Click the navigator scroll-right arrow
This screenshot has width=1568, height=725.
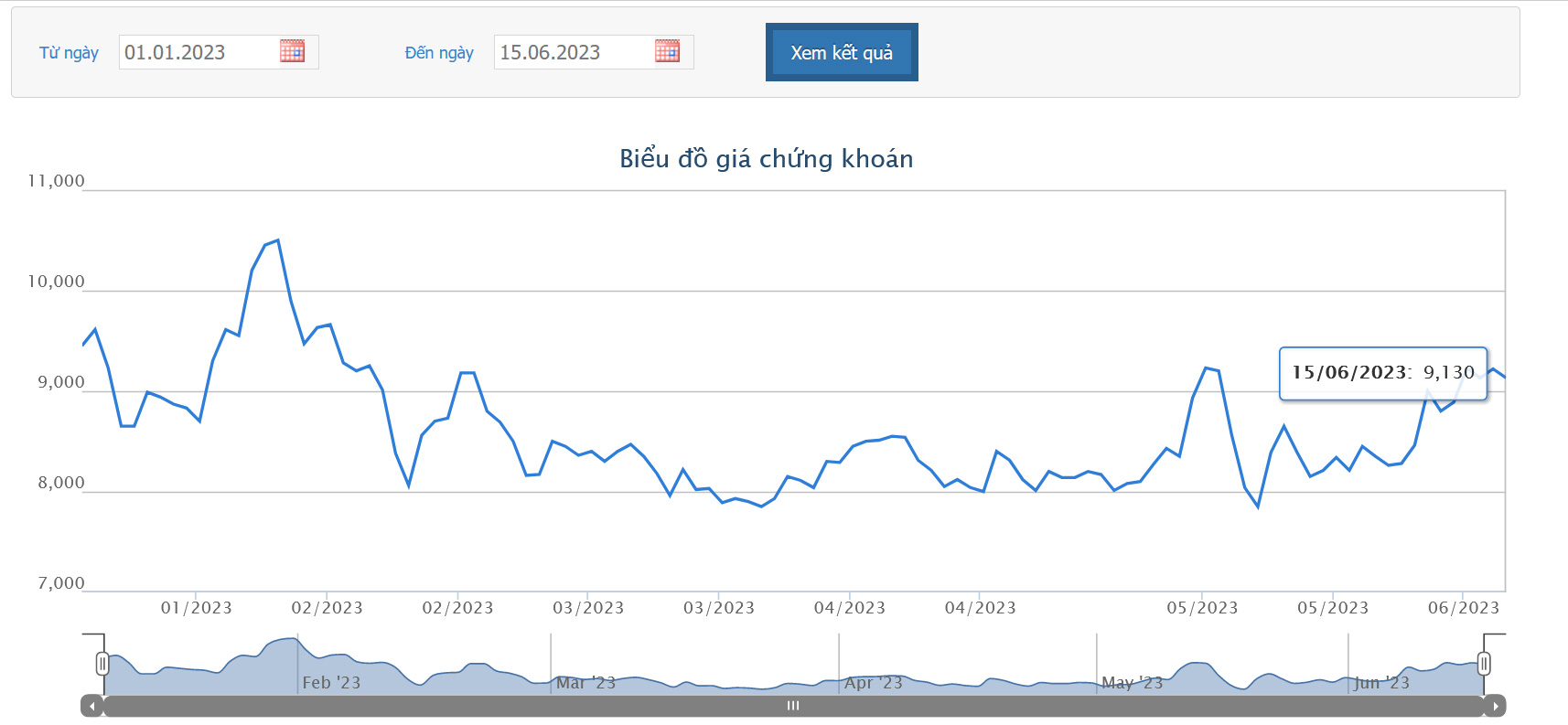click(x=1495, y=706)
